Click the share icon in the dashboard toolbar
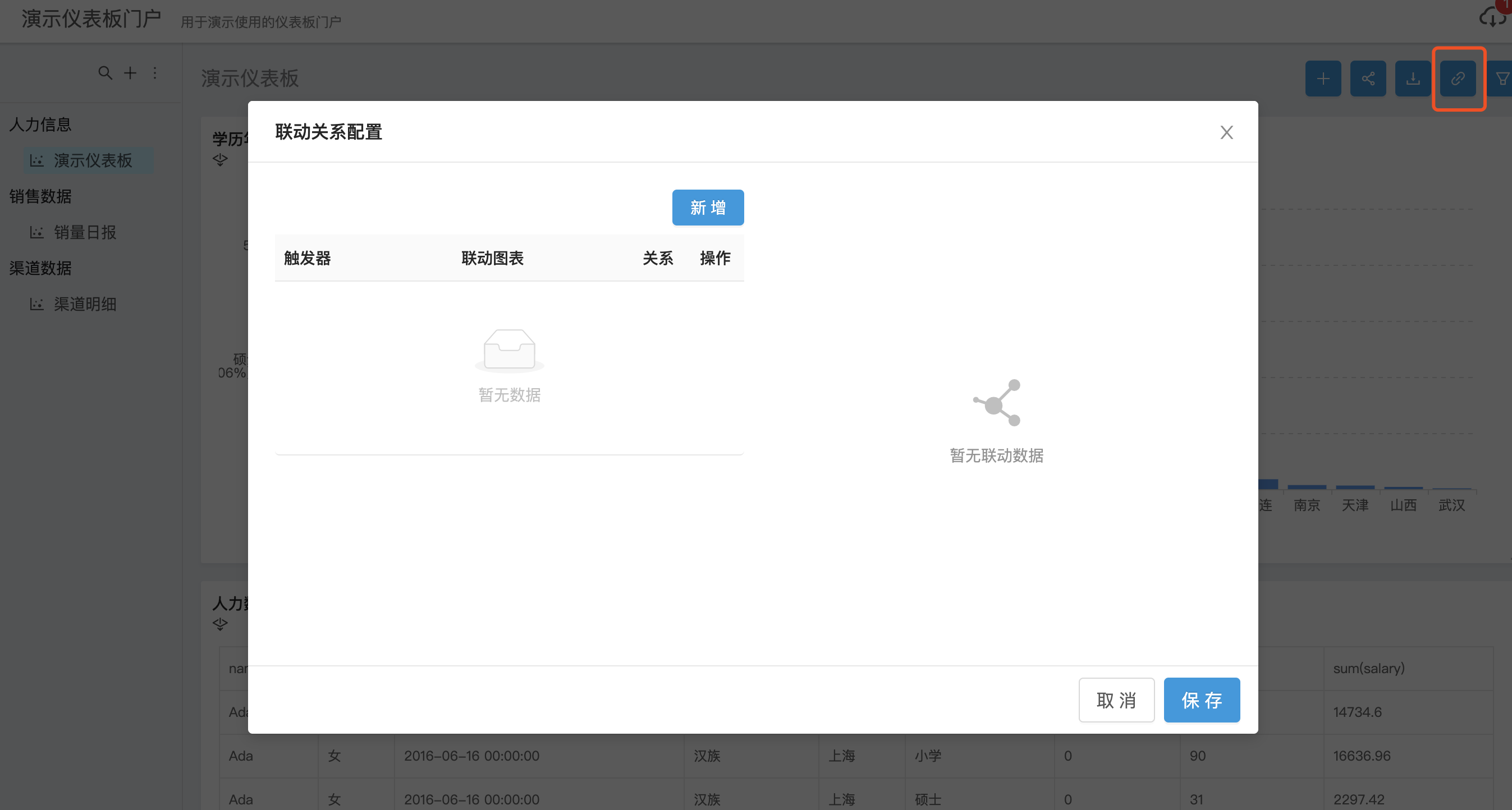The width and height of the screenshot is (1512, 810). [1368, 79]
